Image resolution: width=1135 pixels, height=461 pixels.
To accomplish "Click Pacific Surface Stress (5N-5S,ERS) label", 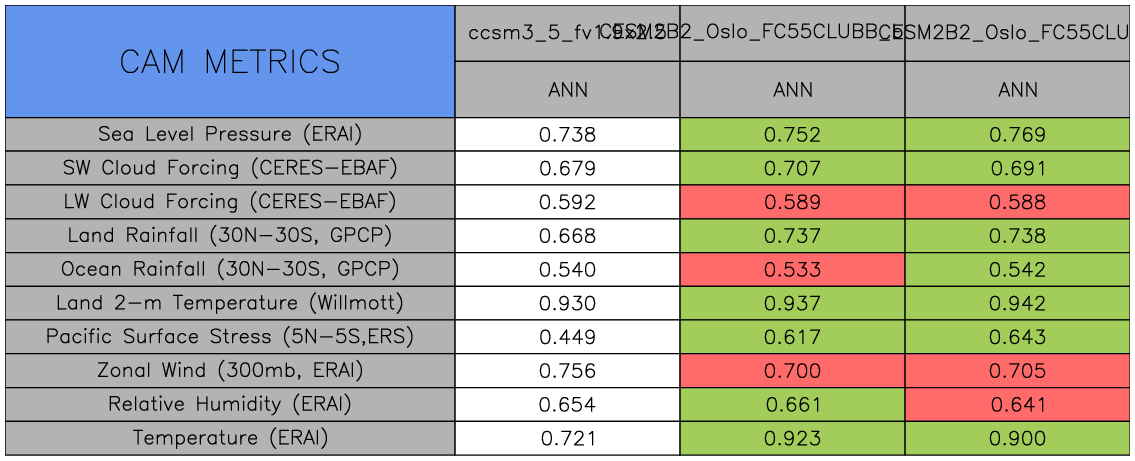I will pyautogui.click(x=230, y=337).
